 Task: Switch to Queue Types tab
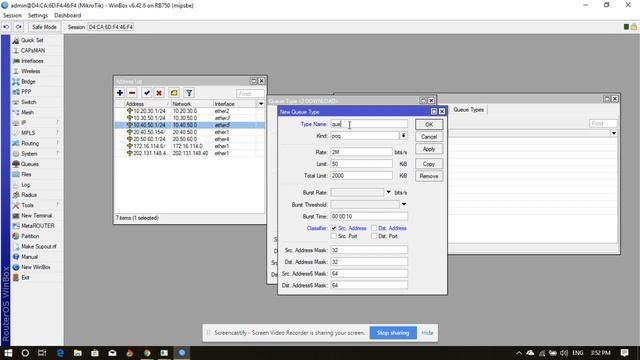[468, 110]
